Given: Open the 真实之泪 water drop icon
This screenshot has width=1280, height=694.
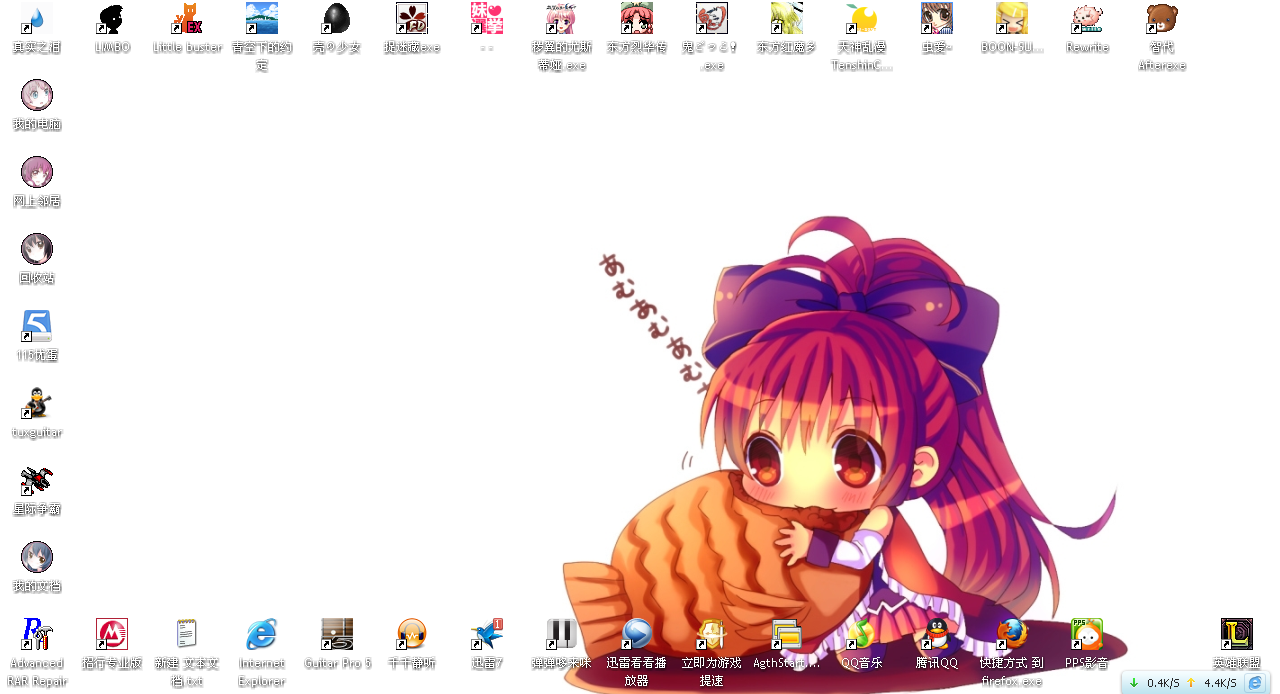Looking at the screenshot, I should click(x=37, y=18).
